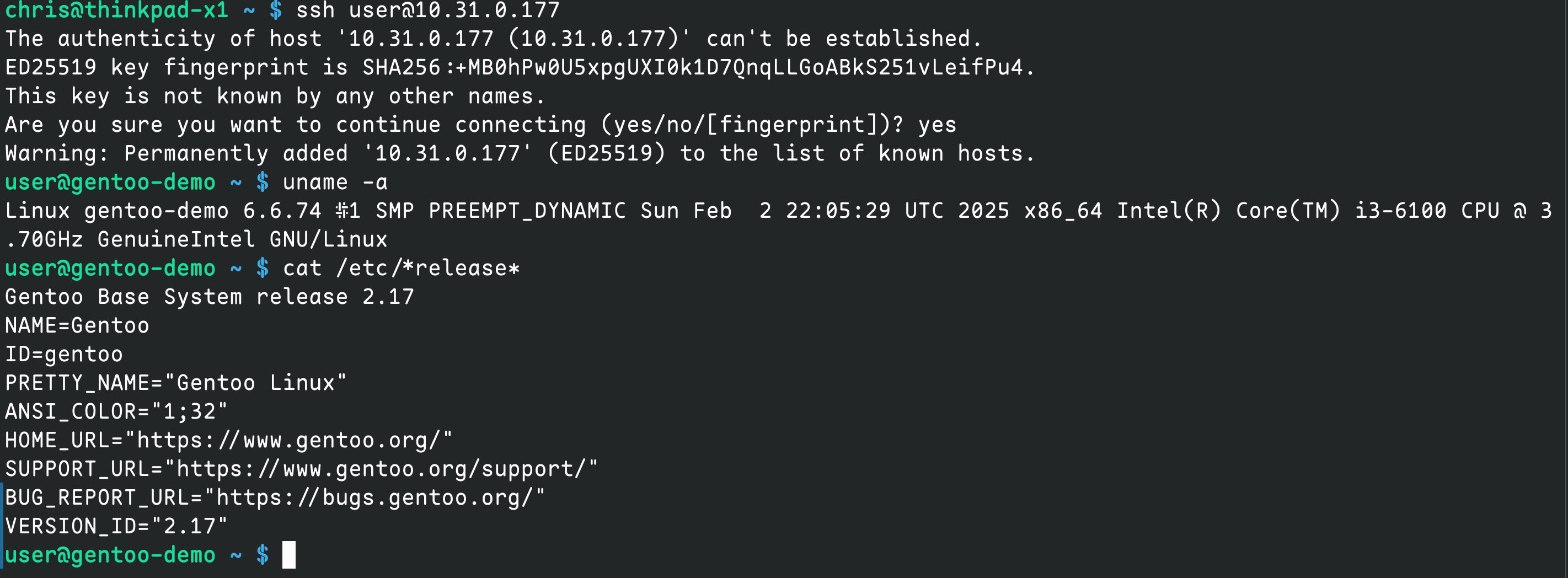The height and width of the screenshot is (578, 1568).
Task: Click the ID=gentoo output line
Action: tap(64, 354)
